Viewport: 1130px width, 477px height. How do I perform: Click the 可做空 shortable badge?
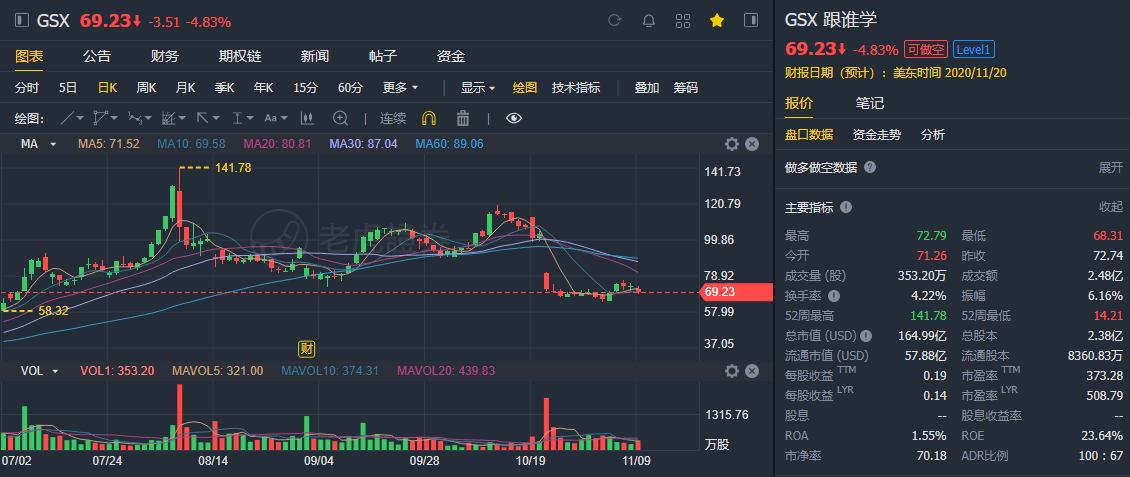925,49
